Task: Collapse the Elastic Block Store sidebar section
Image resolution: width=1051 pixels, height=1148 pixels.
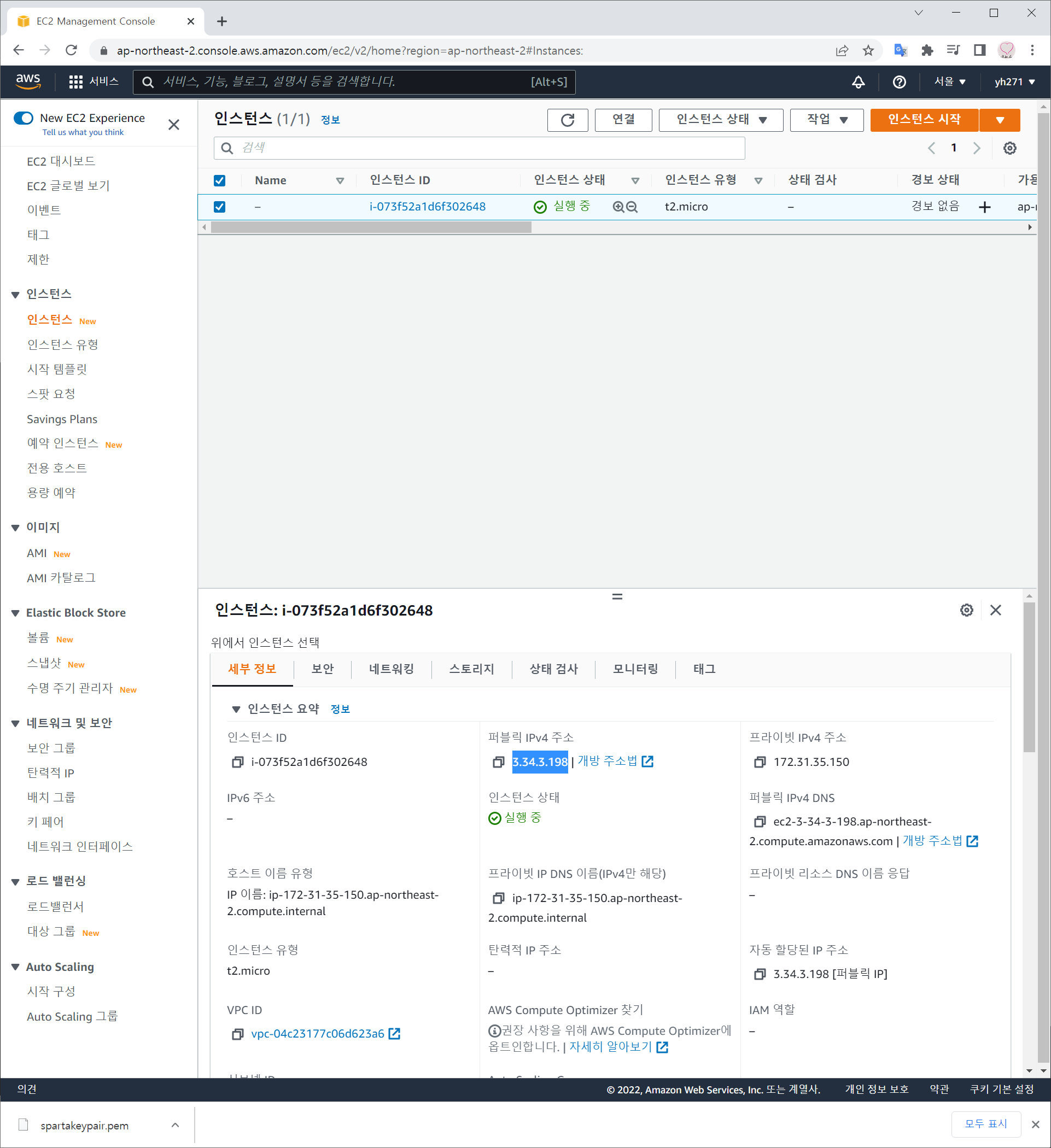Action: pyautogui.click(x=15, y=613)
